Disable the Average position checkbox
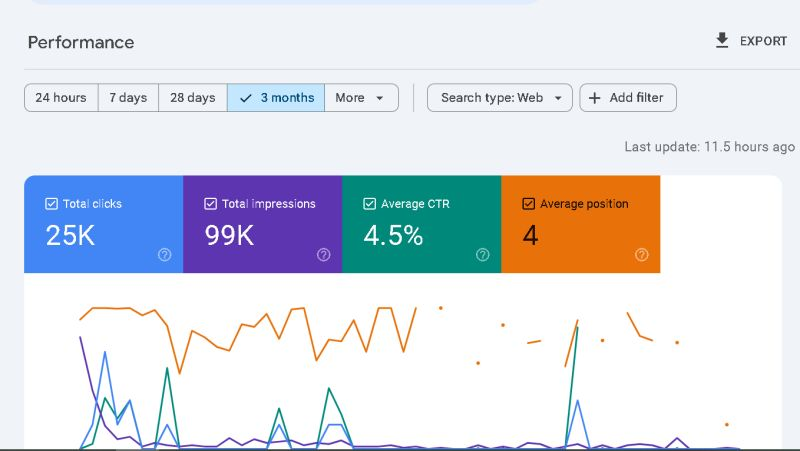 528,204
